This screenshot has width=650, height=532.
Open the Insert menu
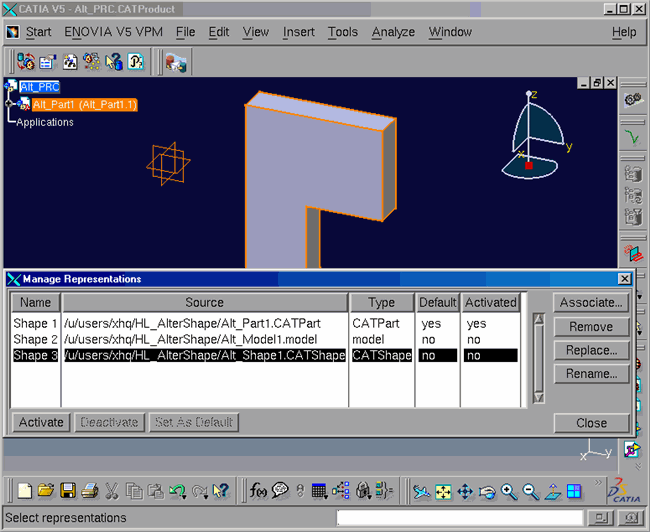(298, 32)
